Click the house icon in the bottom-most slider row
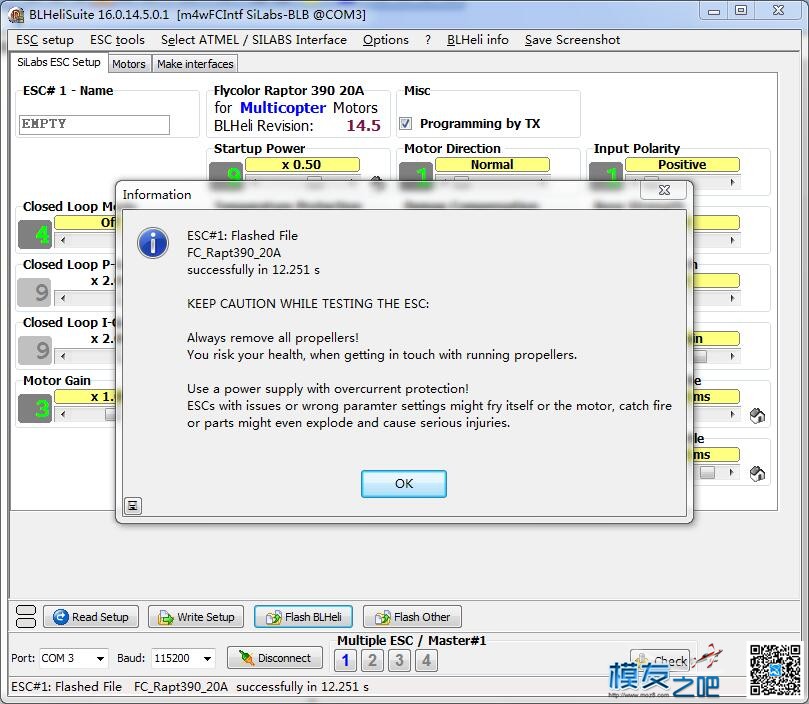This screenshot has height=704, width=809. point(757,473)
